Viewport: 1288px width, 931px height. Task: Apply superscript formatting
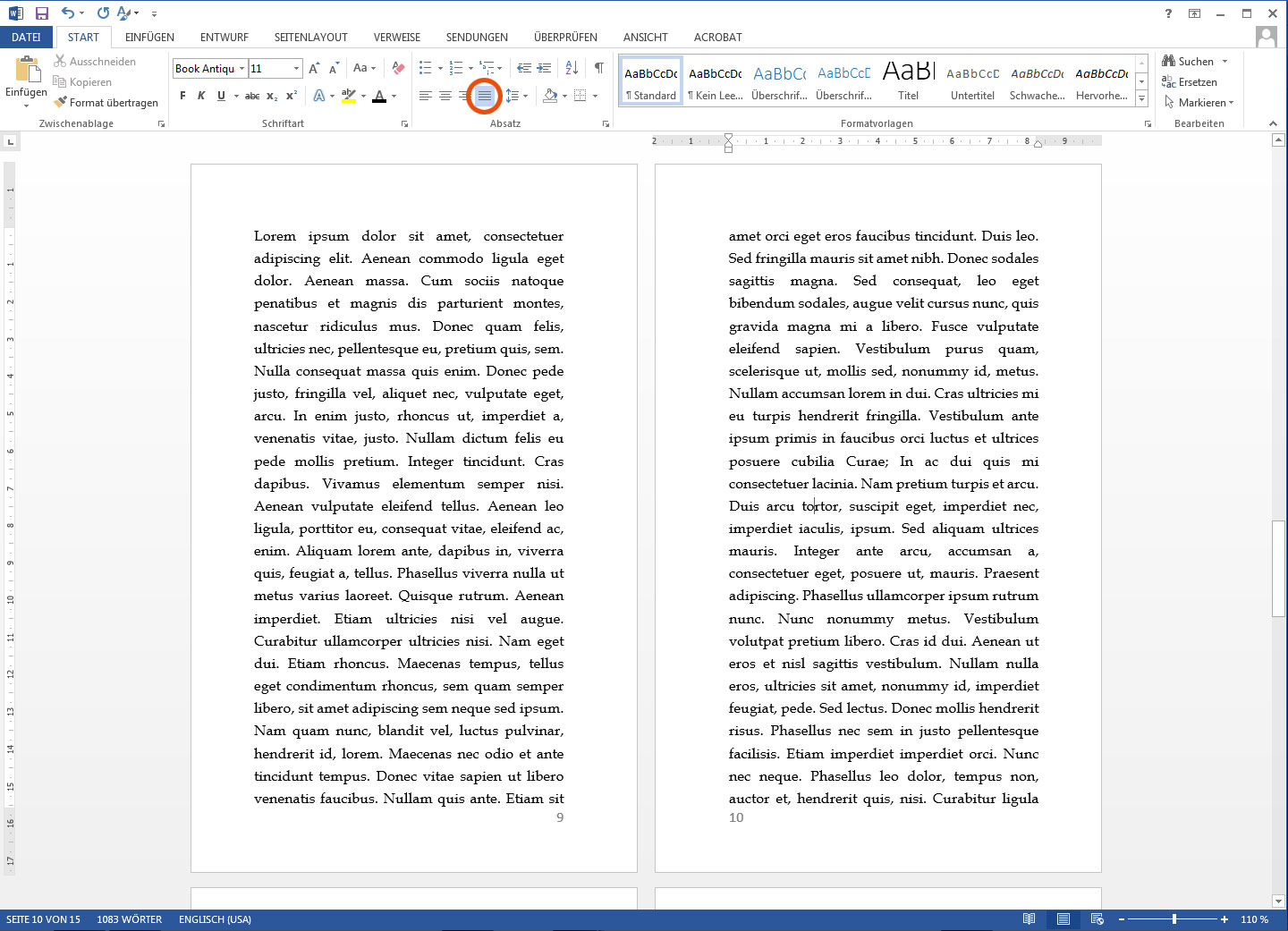point(292,96)
